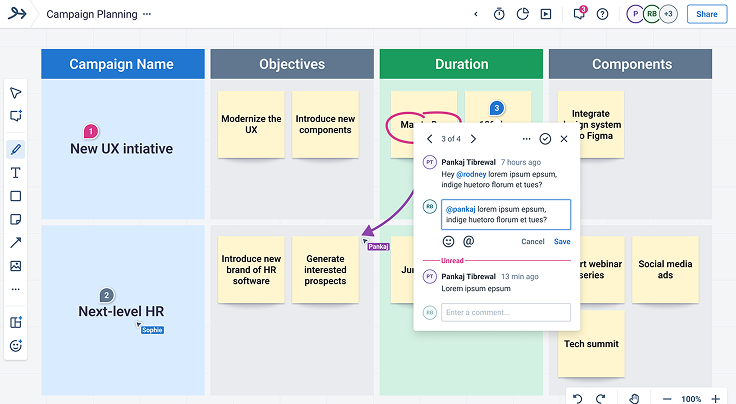
Task: Choose the sticky note tool
Action: pos(15,219)
